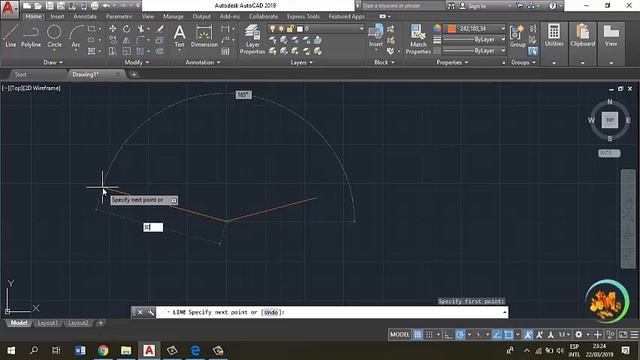Switch to the Start file tab

[20, 74]
